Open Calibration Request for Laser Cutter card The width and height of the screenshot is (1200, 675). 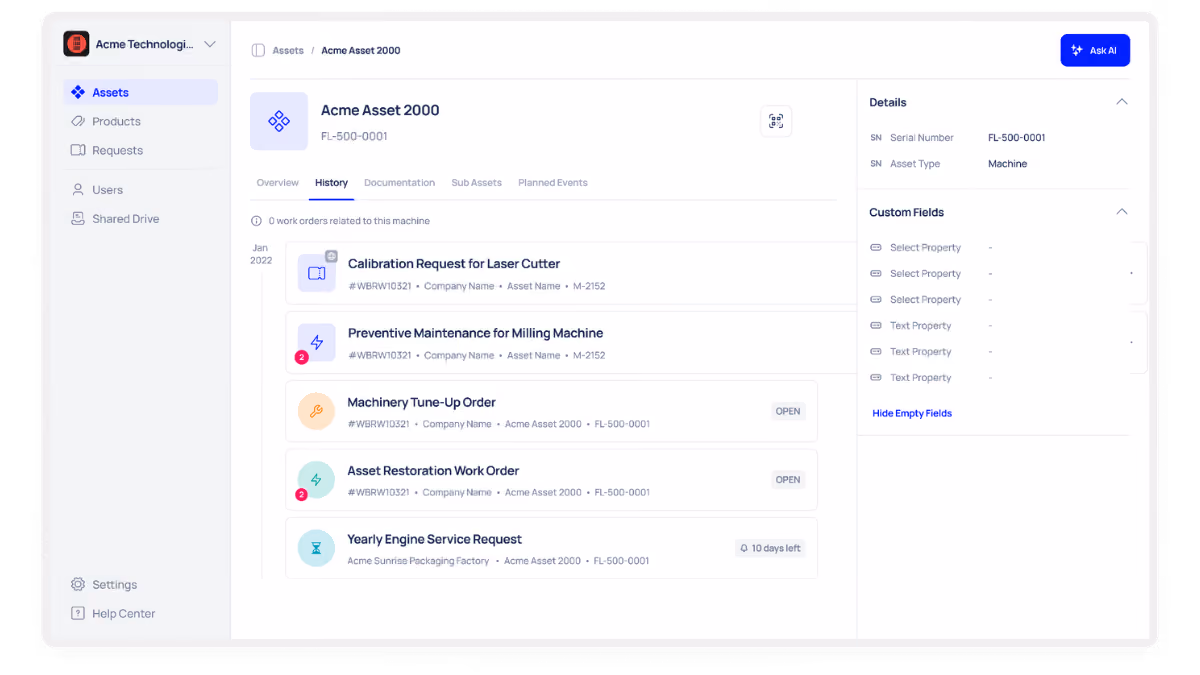(570, 273)
